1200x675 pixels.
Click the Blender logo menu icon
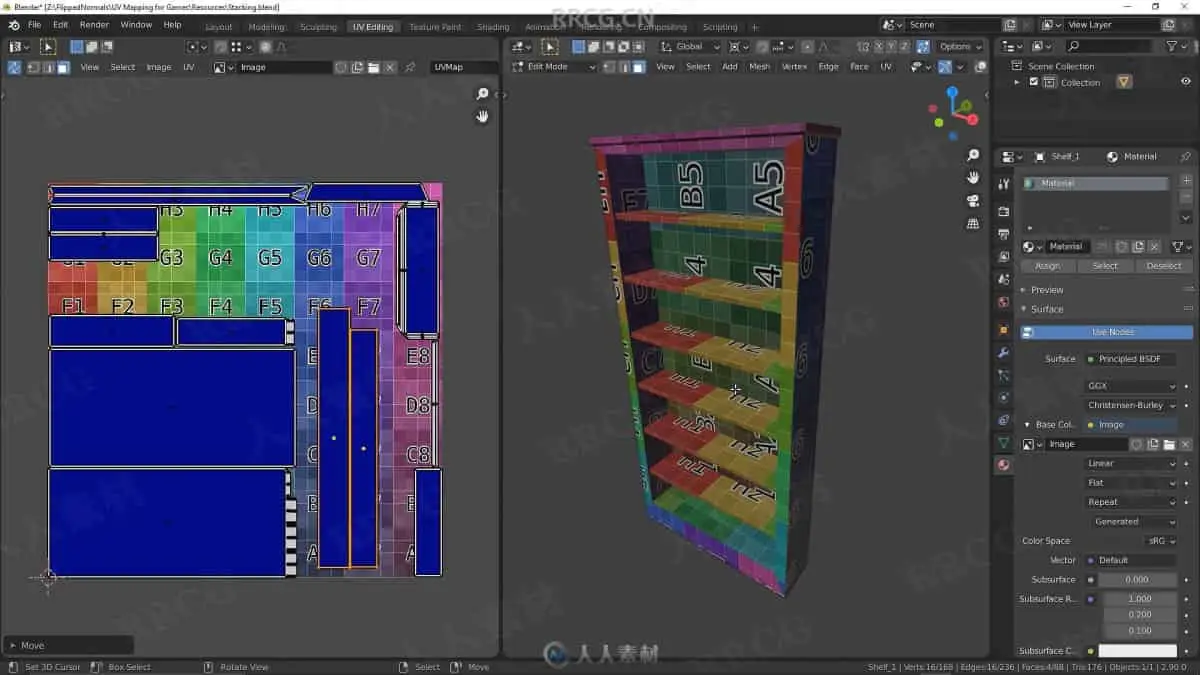tap(13, 24)
